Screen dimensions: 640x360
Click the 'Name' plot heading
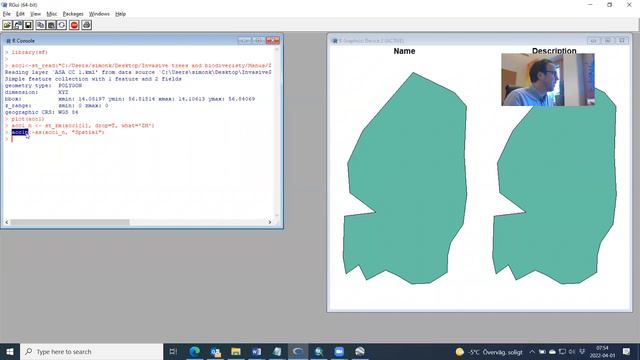click(404, 51)
